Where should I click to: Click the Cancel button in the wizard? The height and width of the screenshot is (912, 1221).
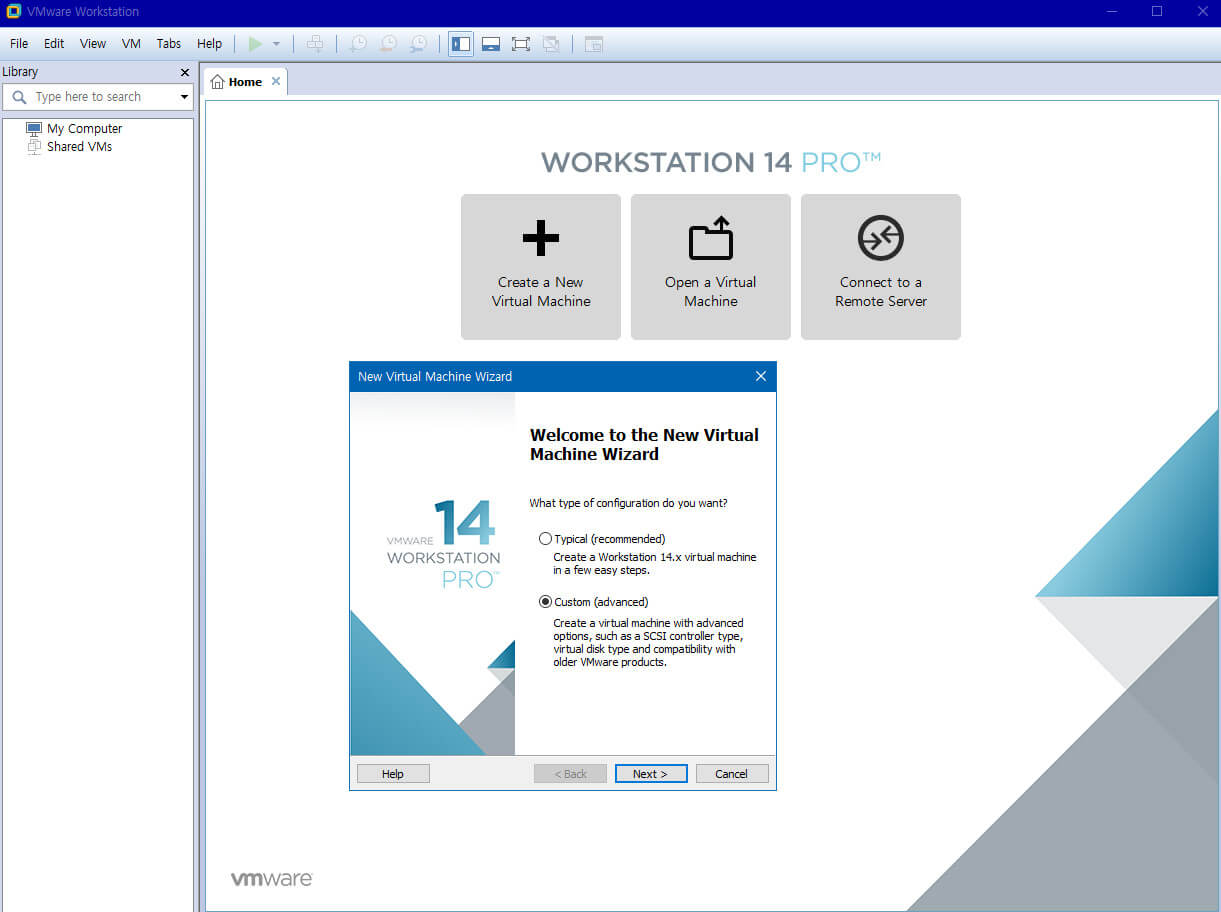pyautogui.click(x=731, y=774)
